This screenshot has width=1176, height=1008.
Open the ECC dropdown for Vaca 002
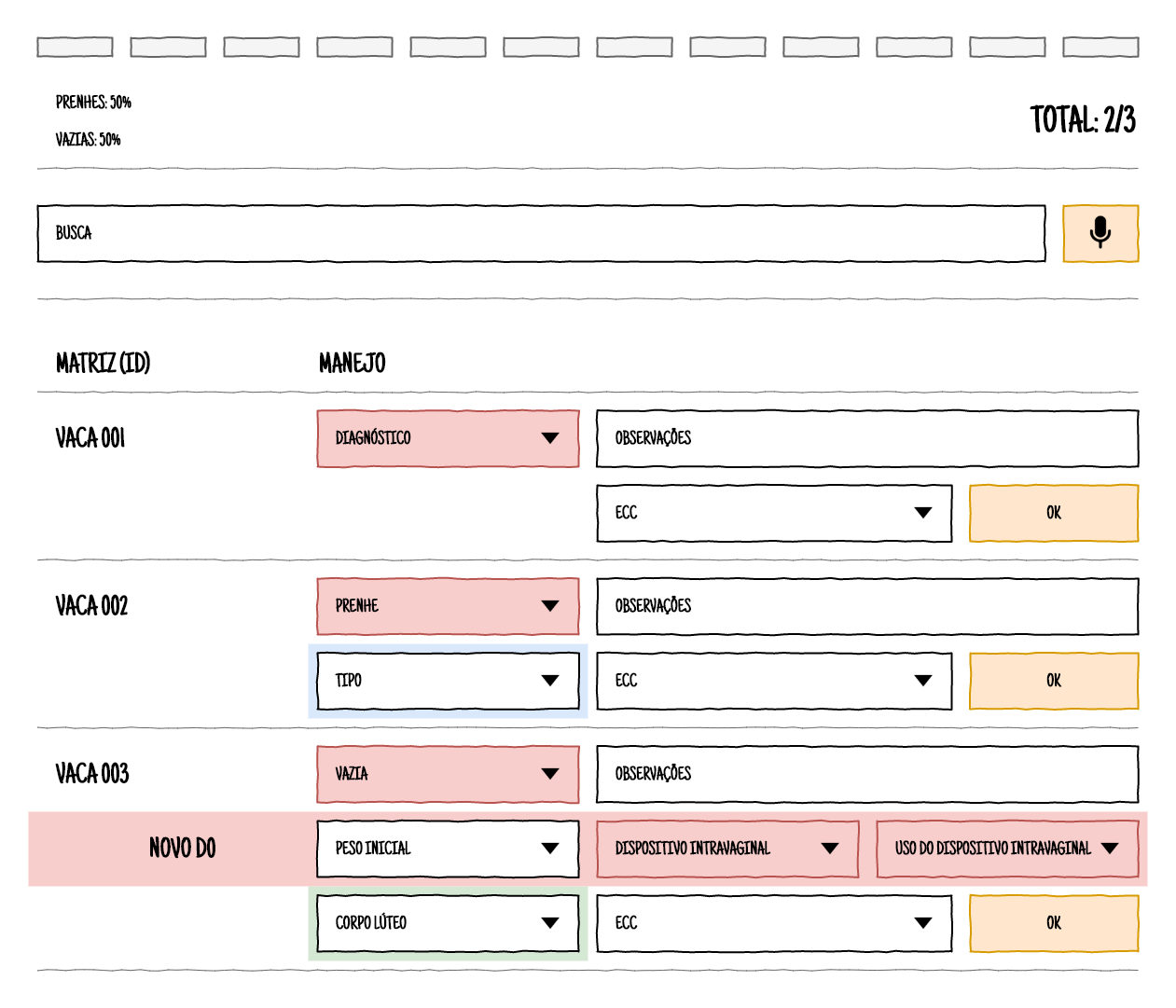[x=774, y=681]
